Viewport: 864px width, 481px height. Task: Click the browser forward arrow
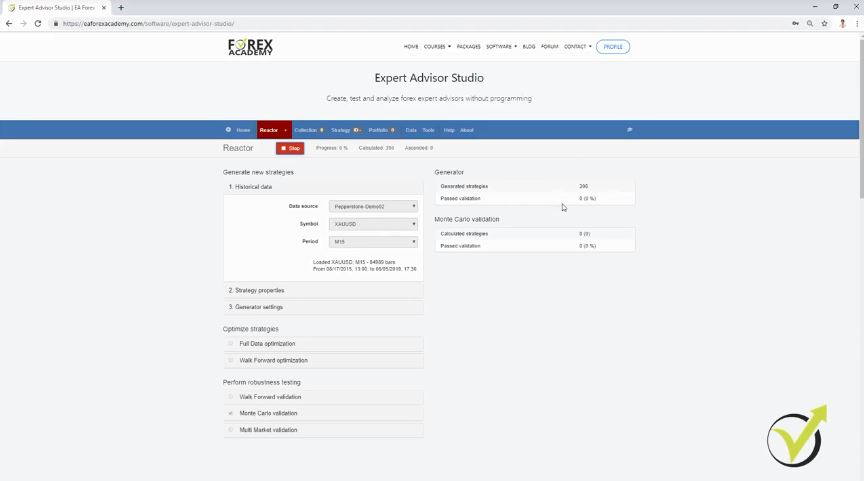(23, 24)
